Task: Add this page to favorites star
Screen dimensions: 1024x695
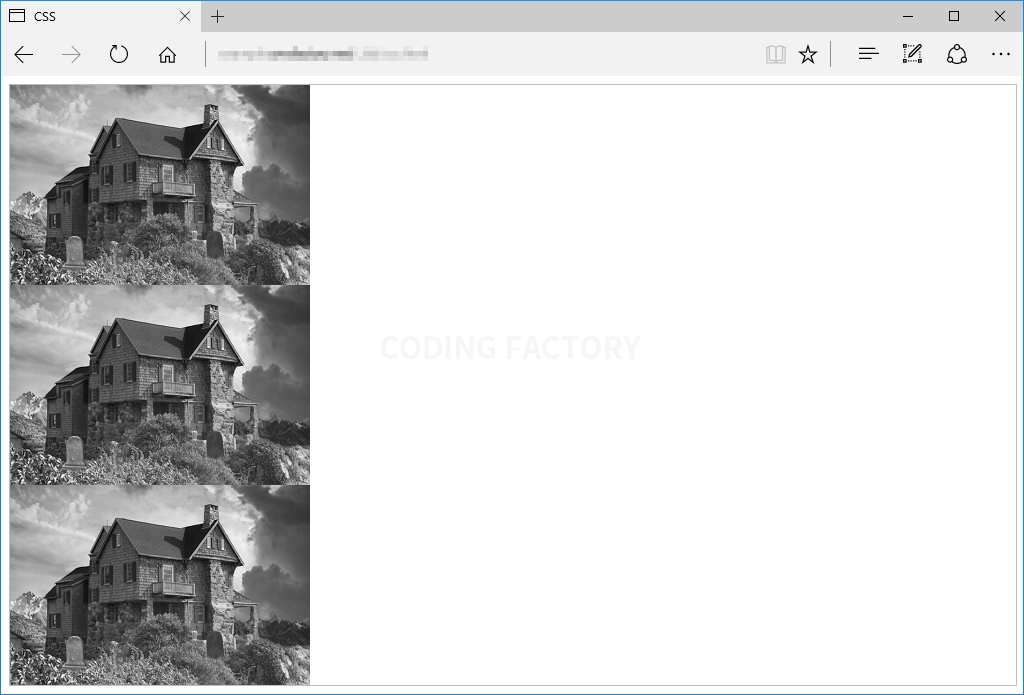Action: coord(808,54)
